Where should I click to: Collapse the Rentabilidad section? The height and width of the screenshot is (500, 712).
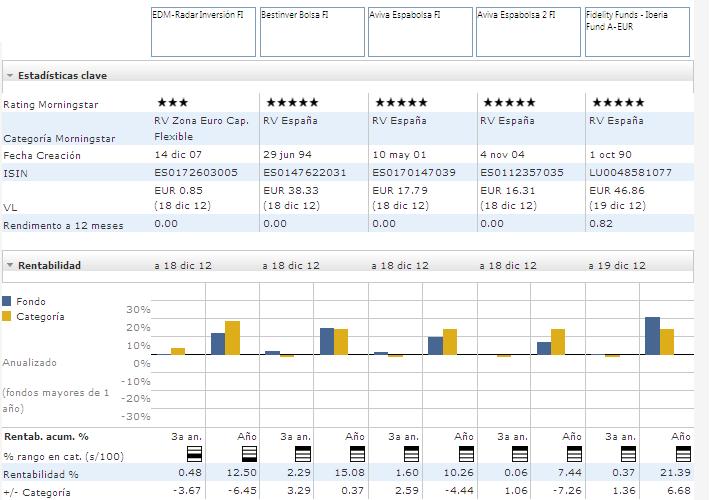pos(10,265)
